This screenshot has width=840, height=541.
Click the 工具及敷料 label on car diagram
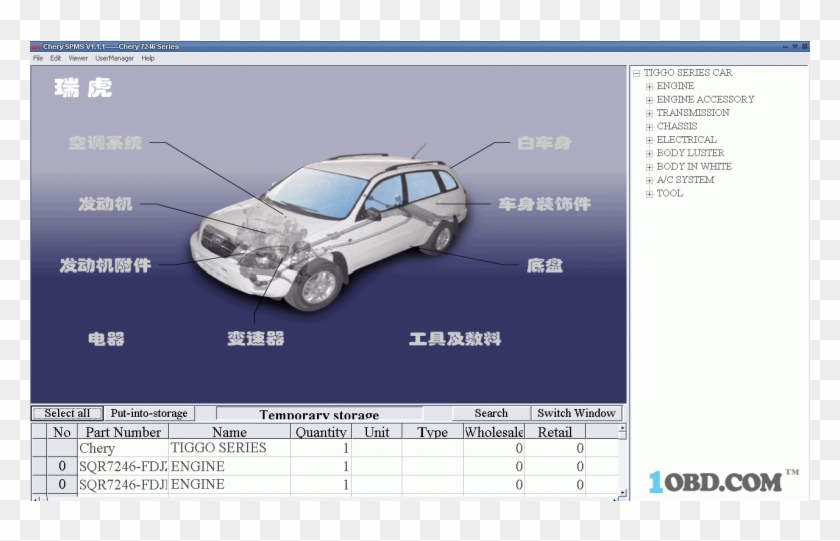[x=455, y=339]
